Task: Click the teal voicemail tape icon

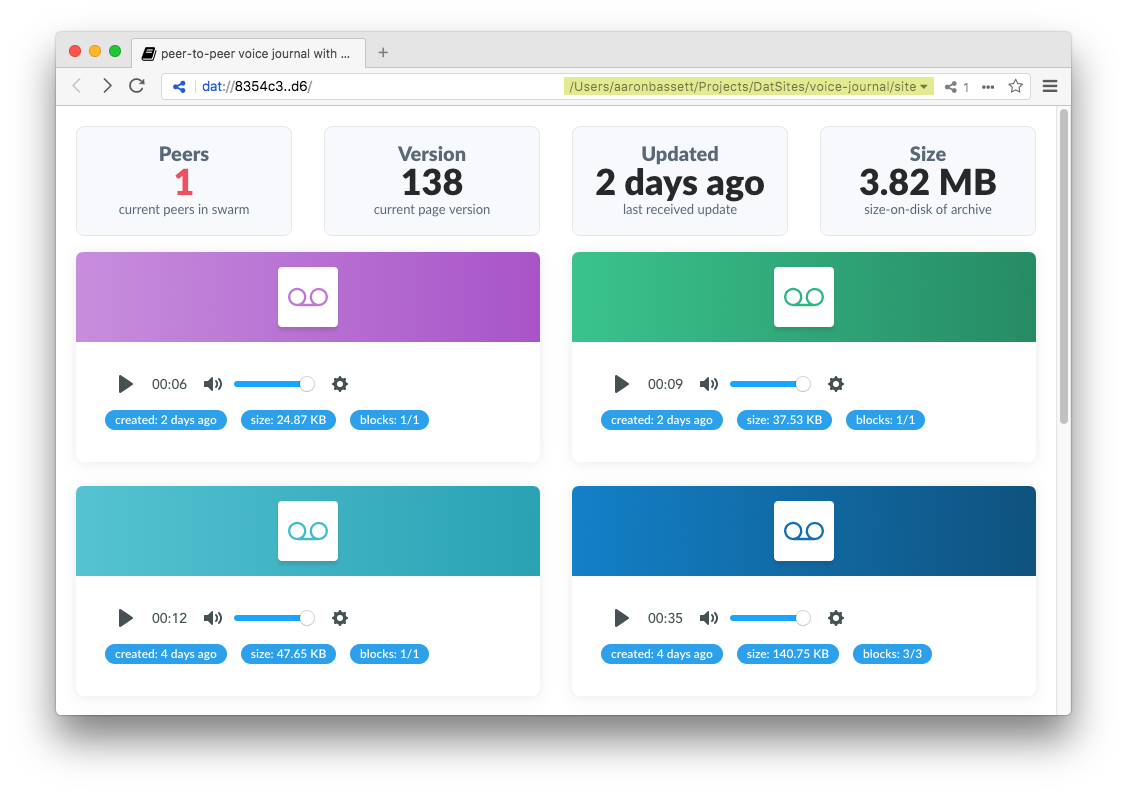Action: tap(308, 530)
